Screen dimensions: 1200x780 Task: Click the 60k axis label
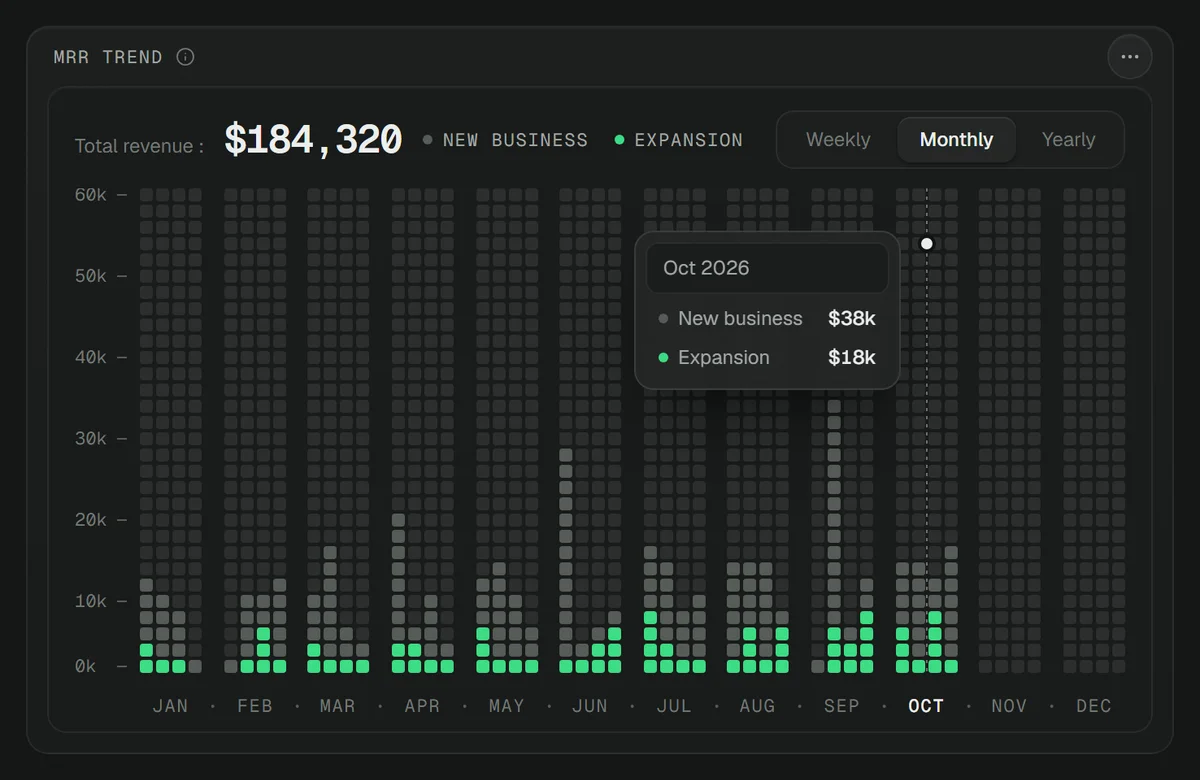[91, 195]
